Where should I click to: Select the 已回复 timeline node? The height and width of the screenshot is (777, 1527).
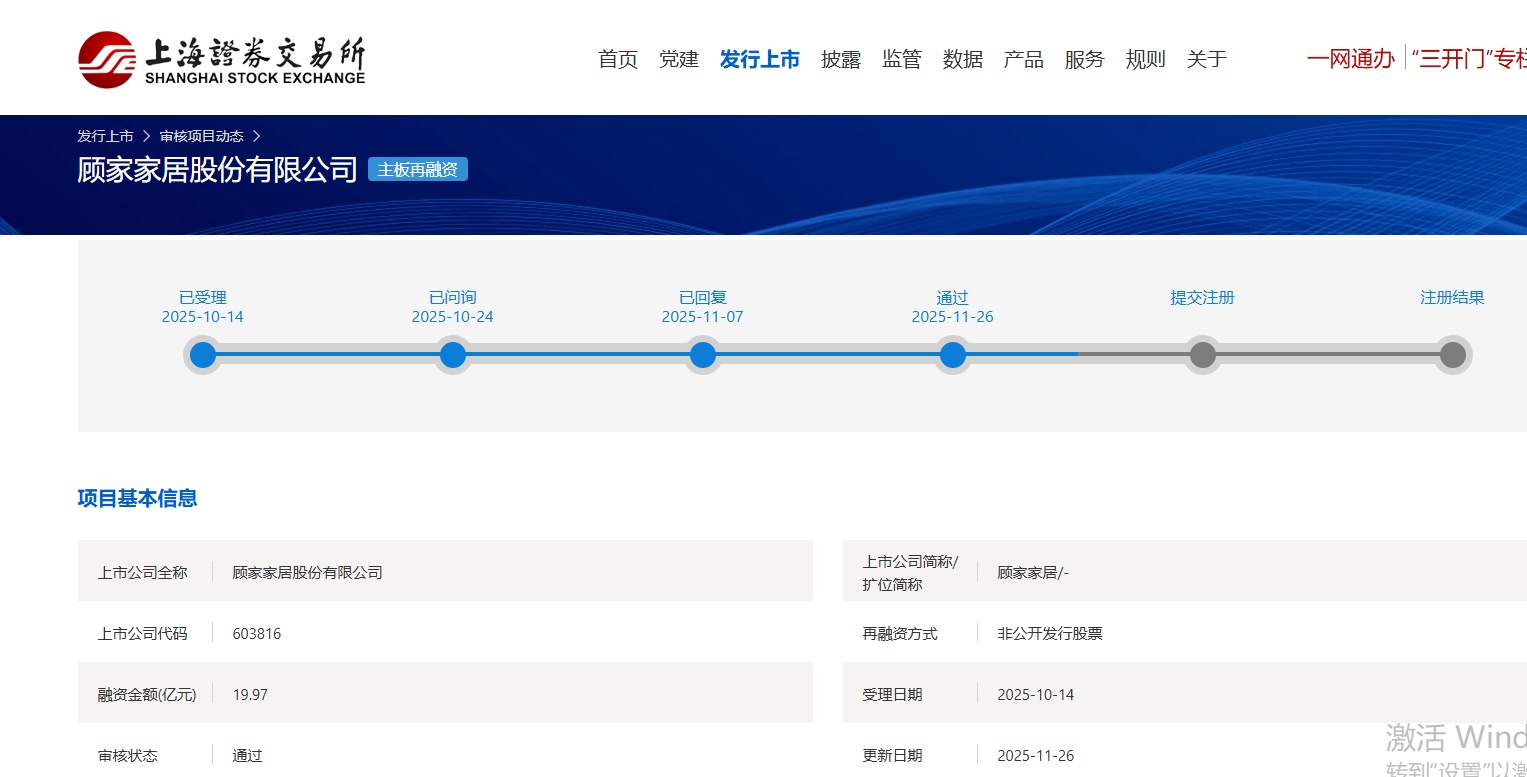click(x=703, y=355)
